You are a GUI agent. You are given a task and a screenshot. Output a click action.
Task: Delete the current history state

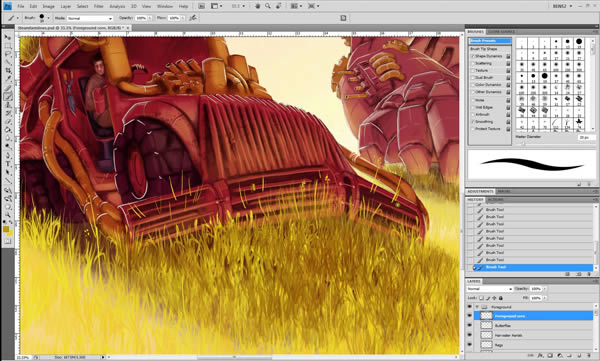click(x=589, y=274)
